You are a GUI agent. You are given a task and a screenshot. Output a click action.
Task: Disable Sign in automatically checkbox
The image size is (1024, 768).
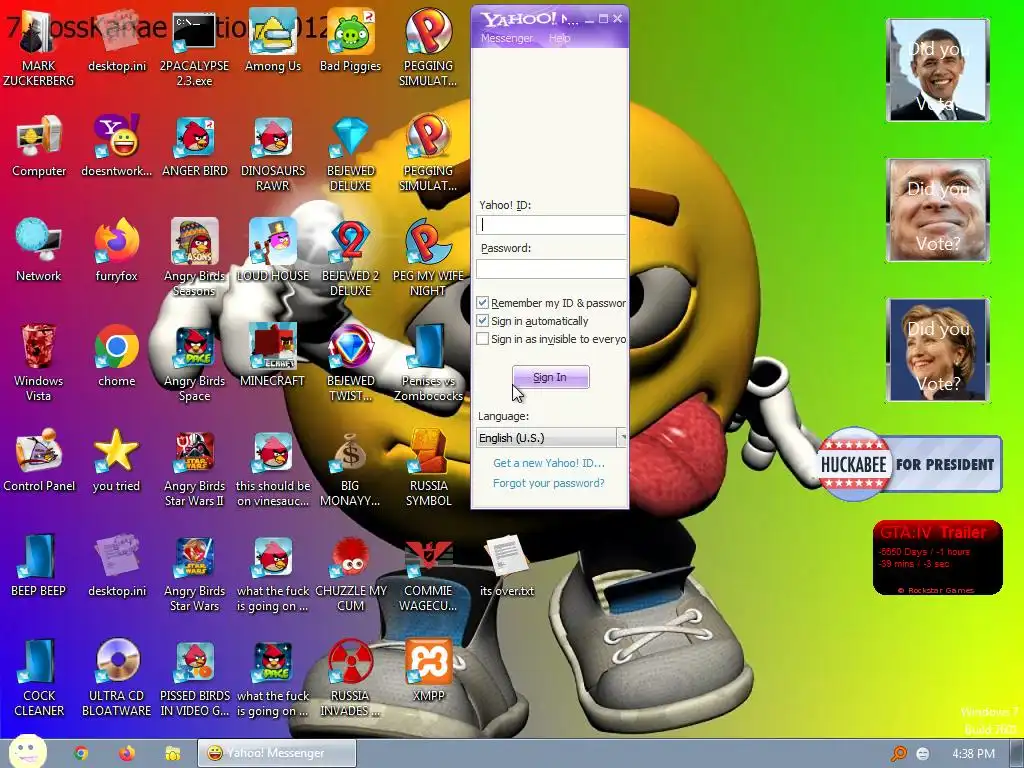click(483, 321)
